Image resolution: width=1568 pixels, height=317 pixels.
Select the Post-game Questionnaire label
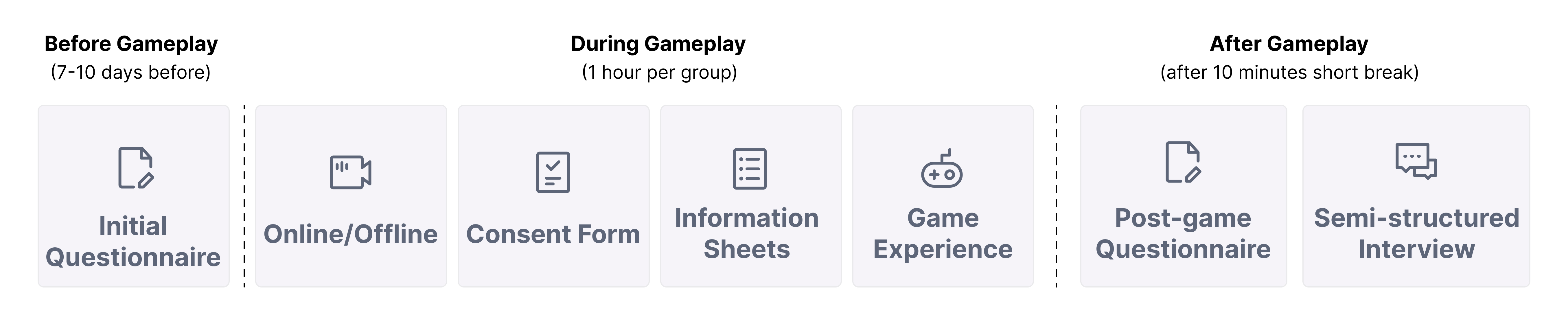pyautogui.click(x=1183, y=234)
